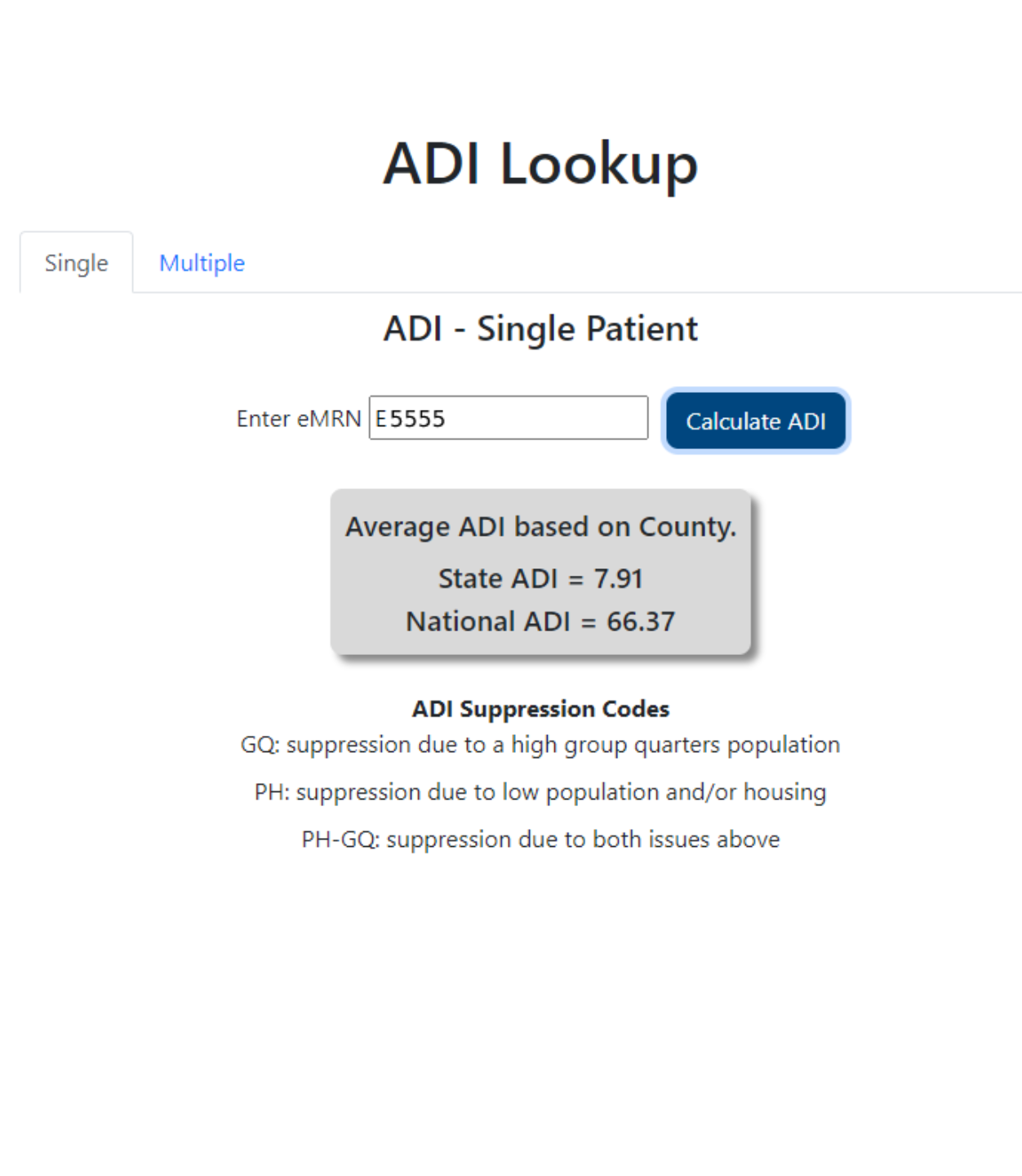Click the State ADI label in results

point(498,579)
